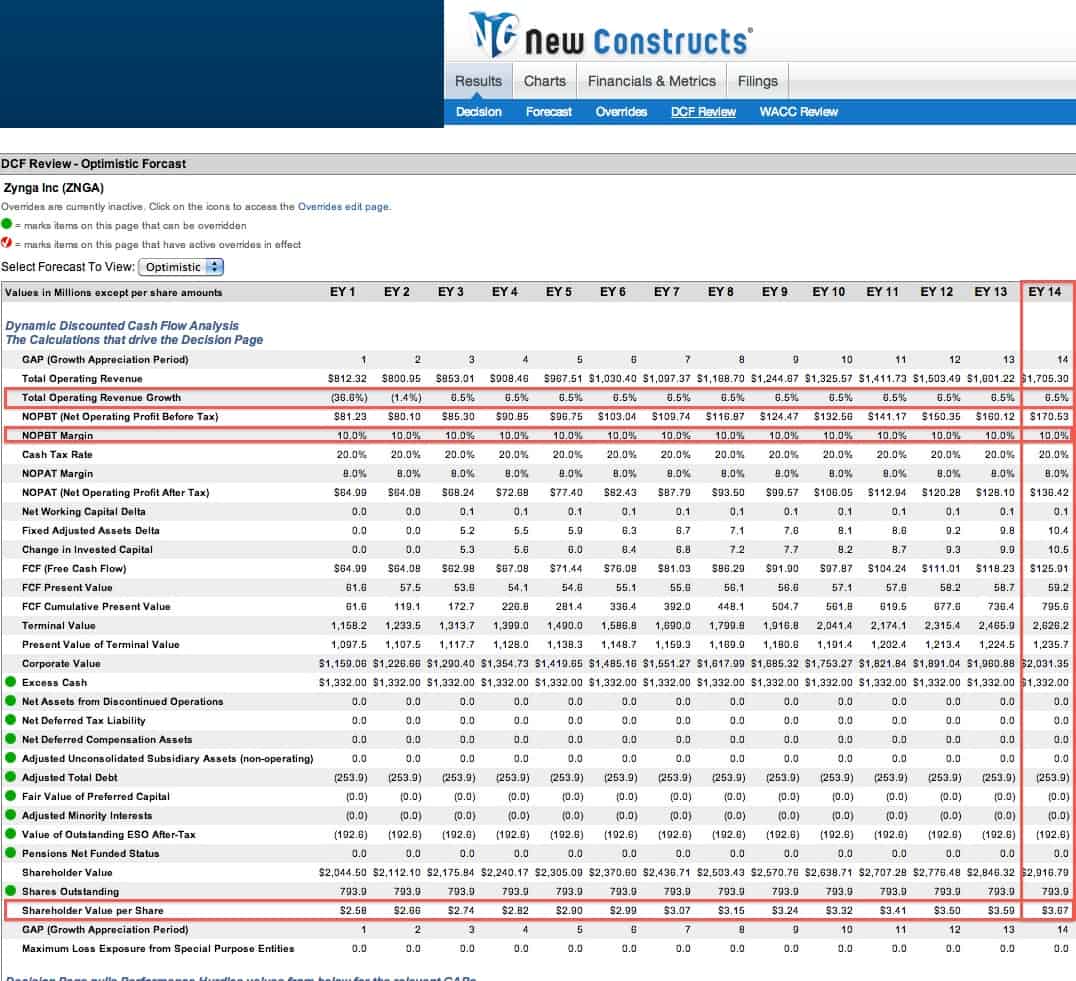The width and height of the screenshot is (1076, 981).
Task: Open the Filings tab
Action: pyautogui.click(x=758, y=81)
